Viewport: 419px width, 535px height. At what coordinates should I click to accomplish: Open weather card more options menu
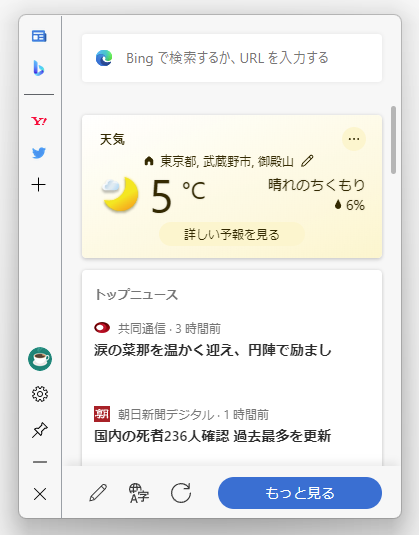coord(354,139)
